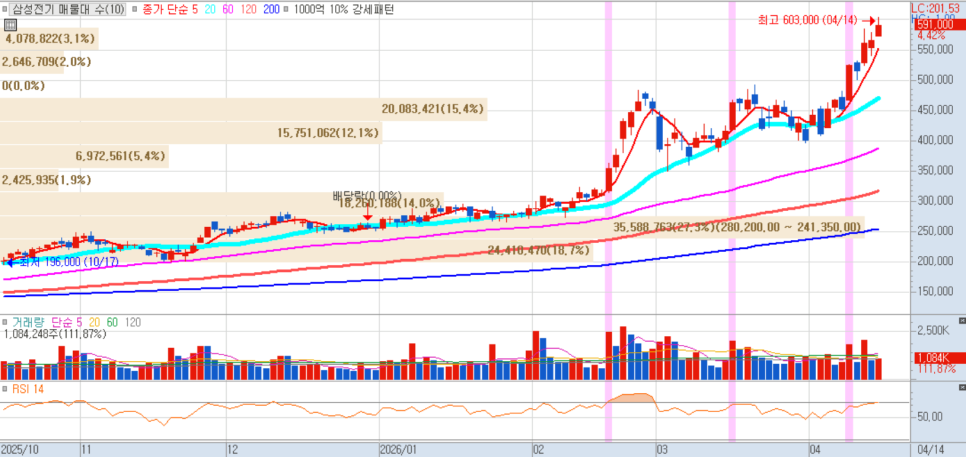966x457 pixels.
Task: Click the 20,083,421(15.4%) volume profile bar
Action: pos(243,109)
